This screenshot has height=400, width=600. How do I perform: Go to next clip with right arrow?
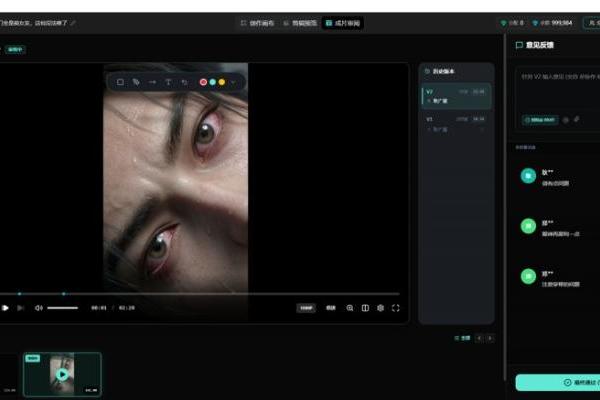(490, 338)
